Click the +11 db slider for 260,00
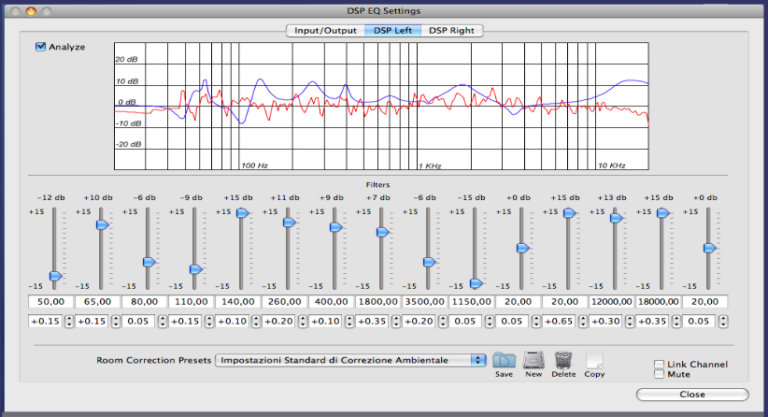This screenshot has height=417, width=768. click(x=289, y=222)
